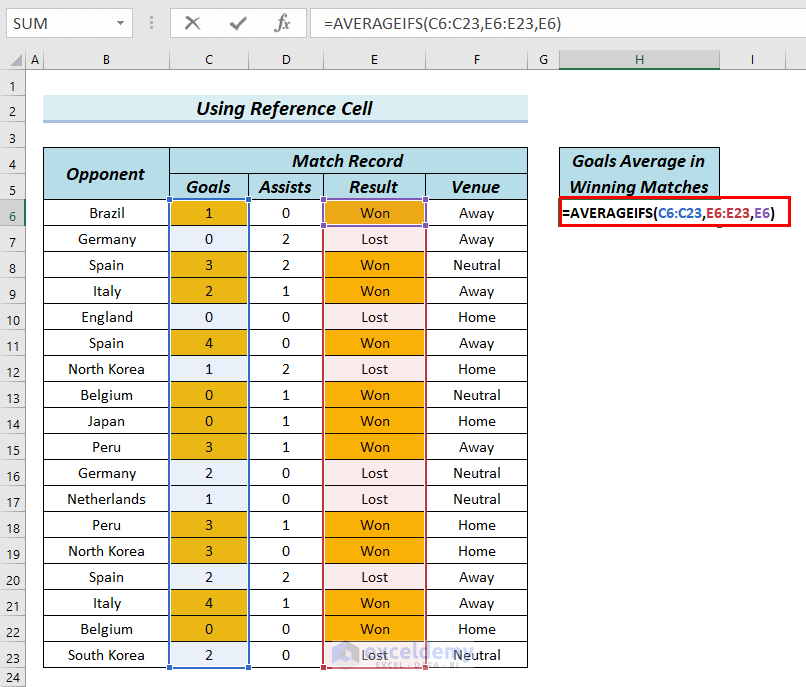
Task: Select the Netherlands opponent cell
Action: [106, 499]
